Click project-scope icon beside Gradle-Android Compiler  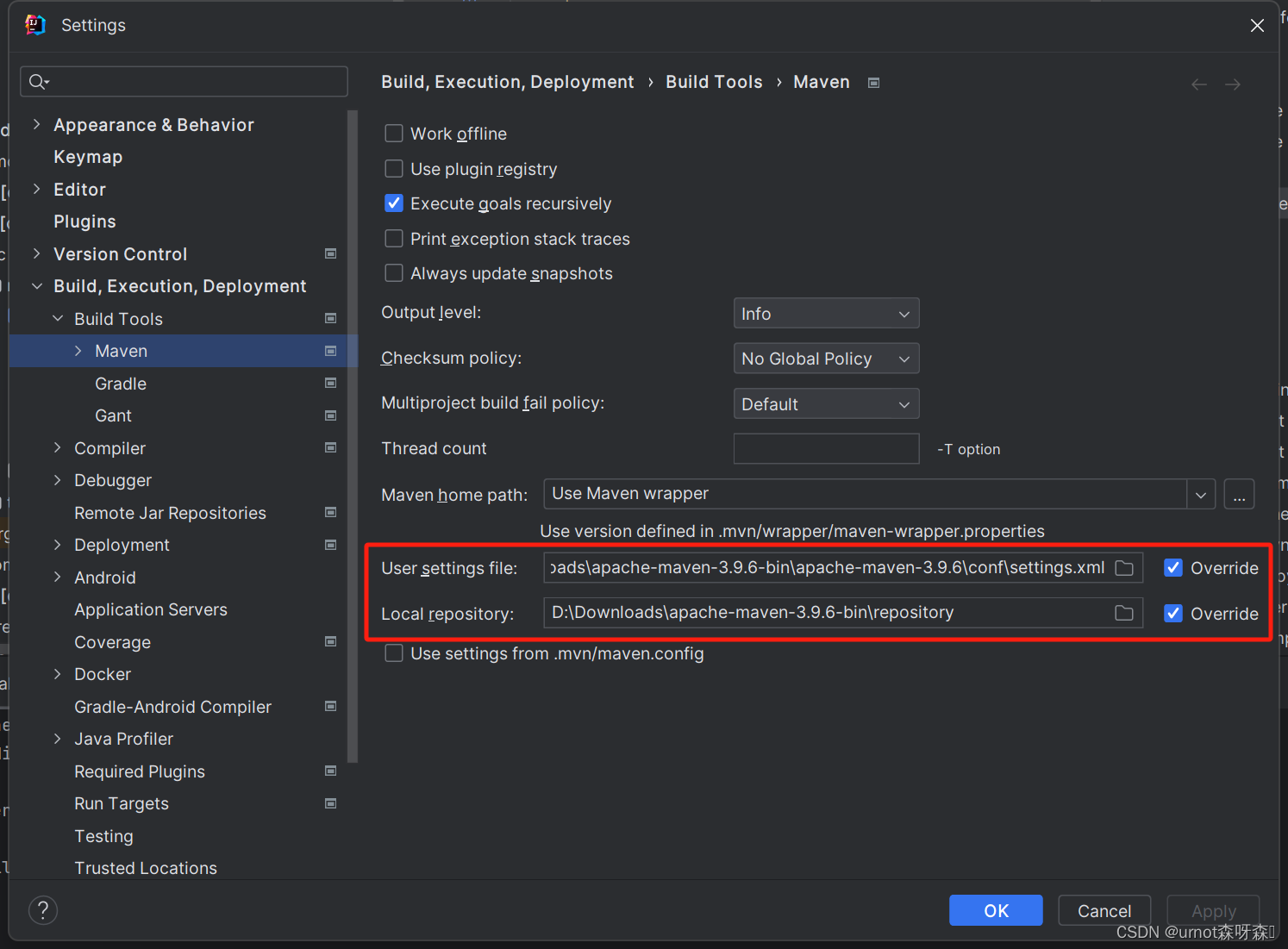coord(330,706)
